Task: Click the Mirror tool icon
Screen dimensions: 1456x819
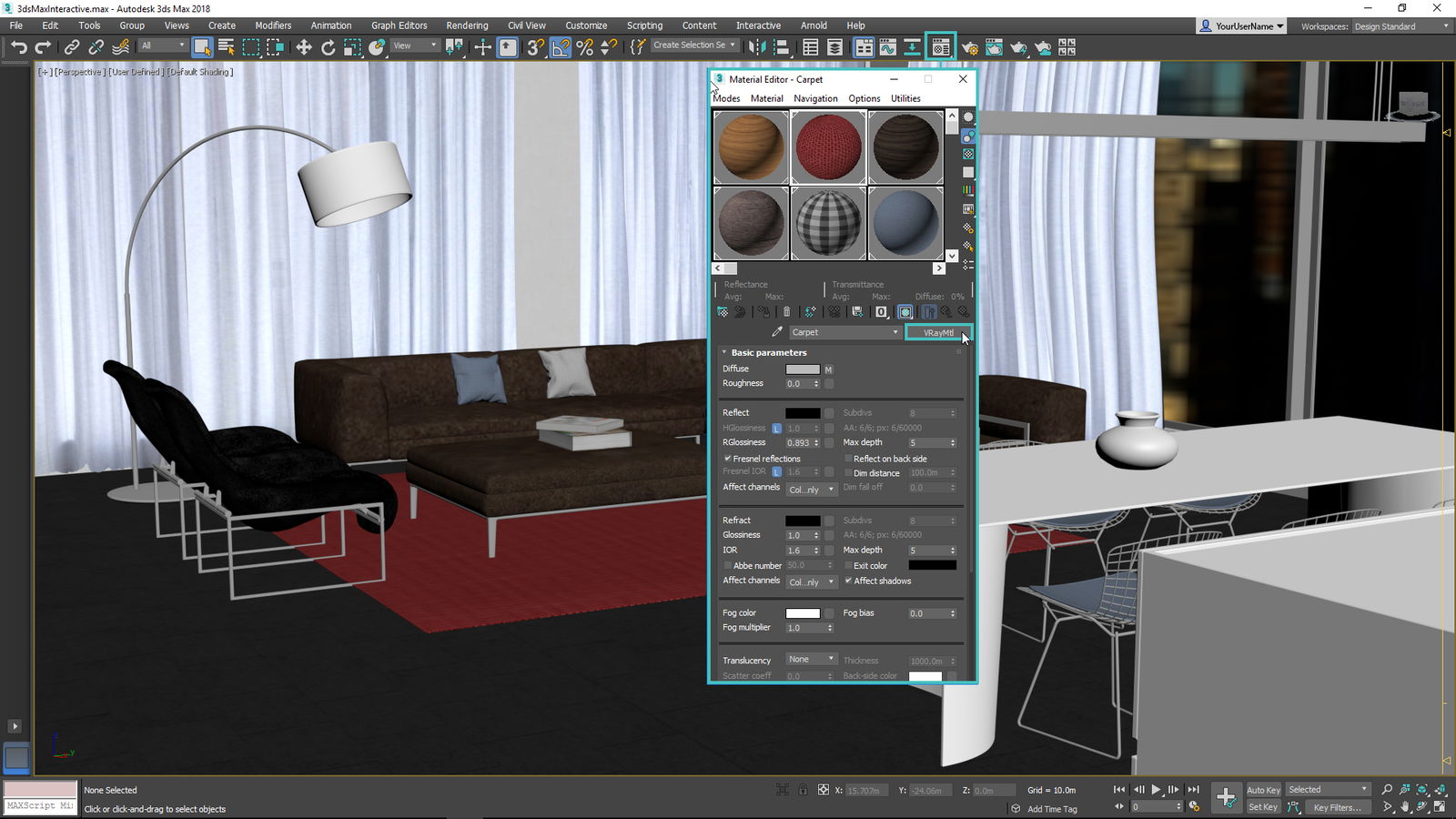Action: [756, 47]
